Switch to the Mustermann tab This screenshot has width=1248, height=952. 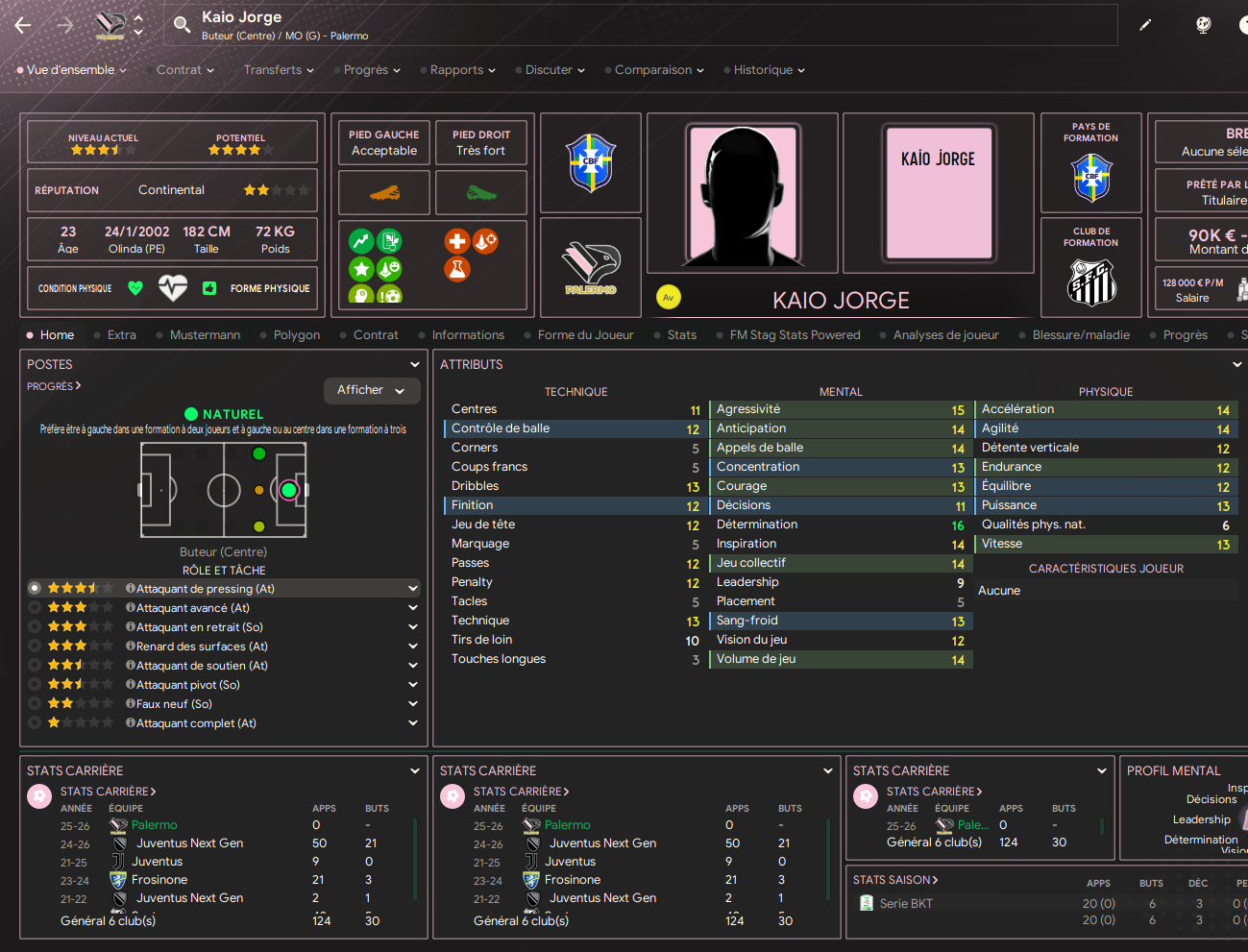tap(205, 335)
